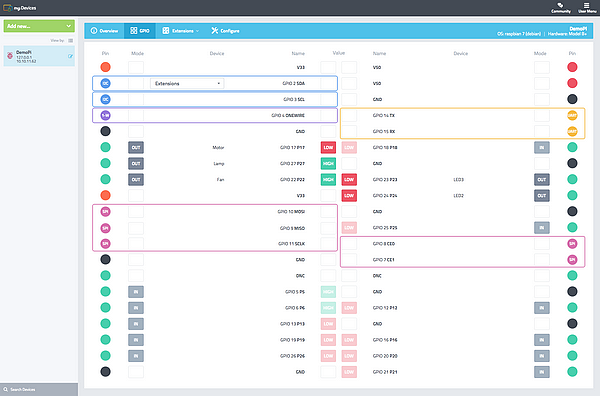Click the SPI pin circle for GPIO 11 SCLK
This screenshot has width=600, height=396.
[x=106, y=244]
